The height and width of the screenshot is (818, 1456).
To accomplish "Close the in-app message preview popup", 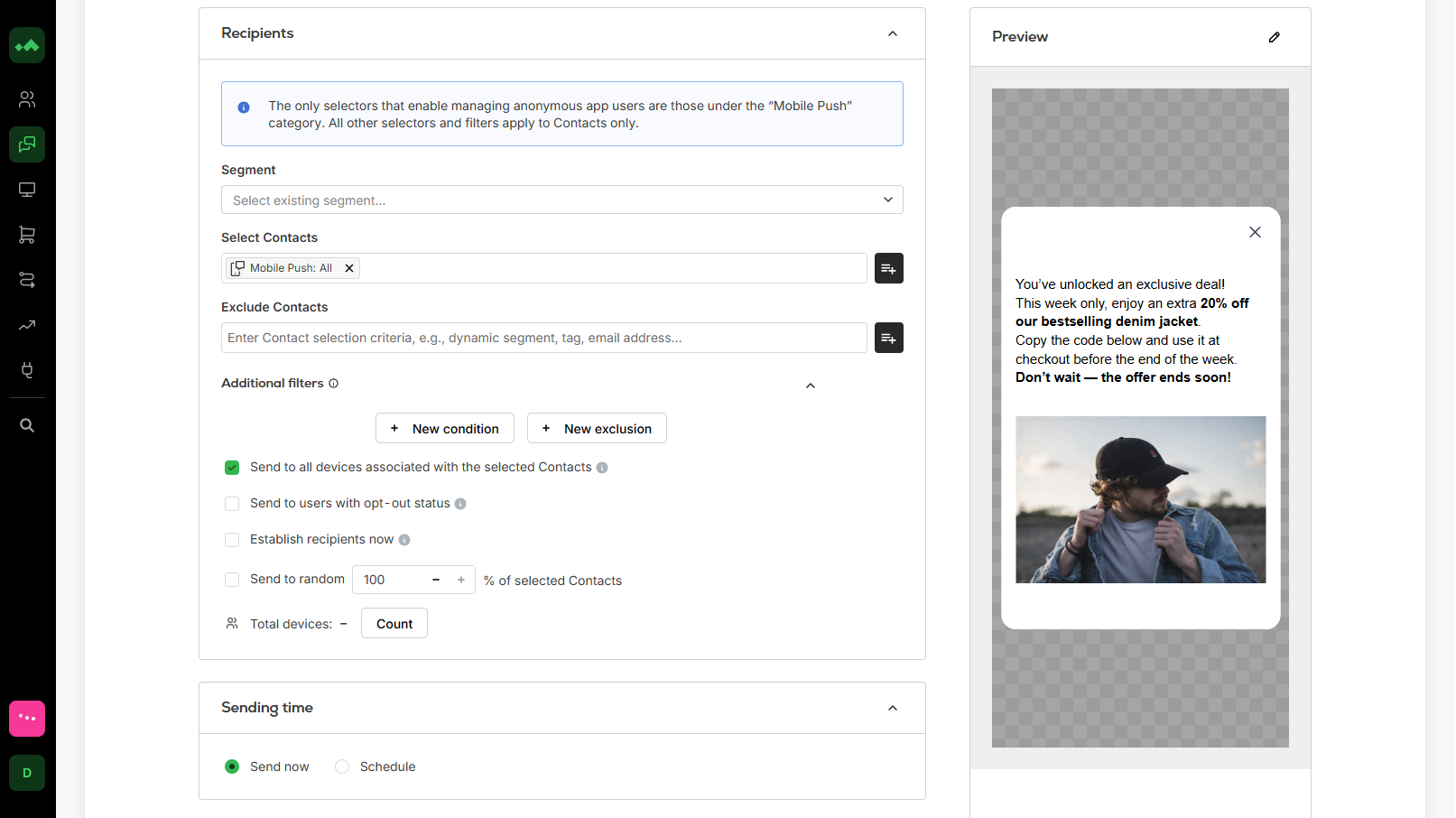I will 1255,232.
